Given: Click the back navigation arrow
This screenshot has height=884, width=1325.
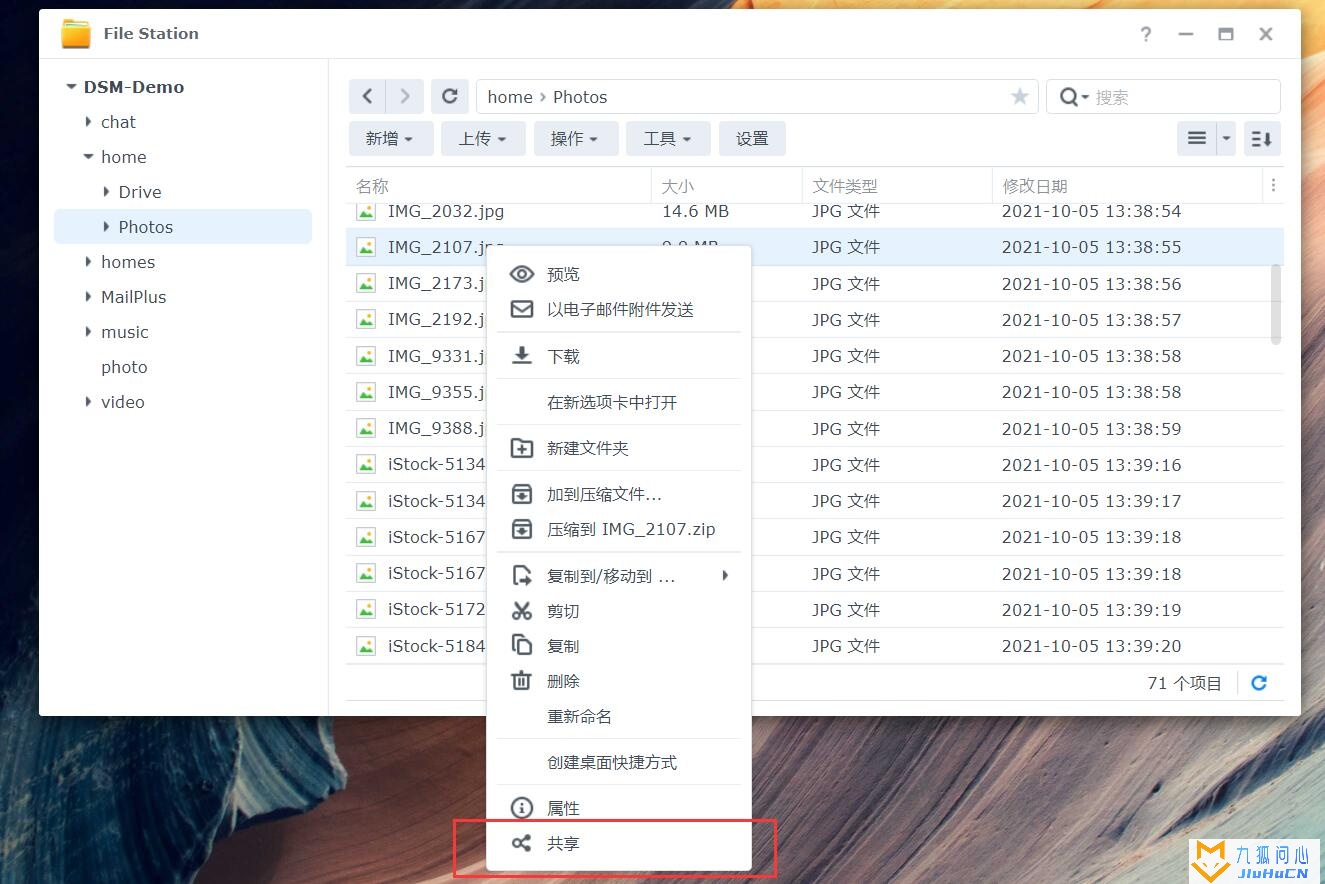Looking at the screenshot, I should pyautogui.click(x=367, y=96).
